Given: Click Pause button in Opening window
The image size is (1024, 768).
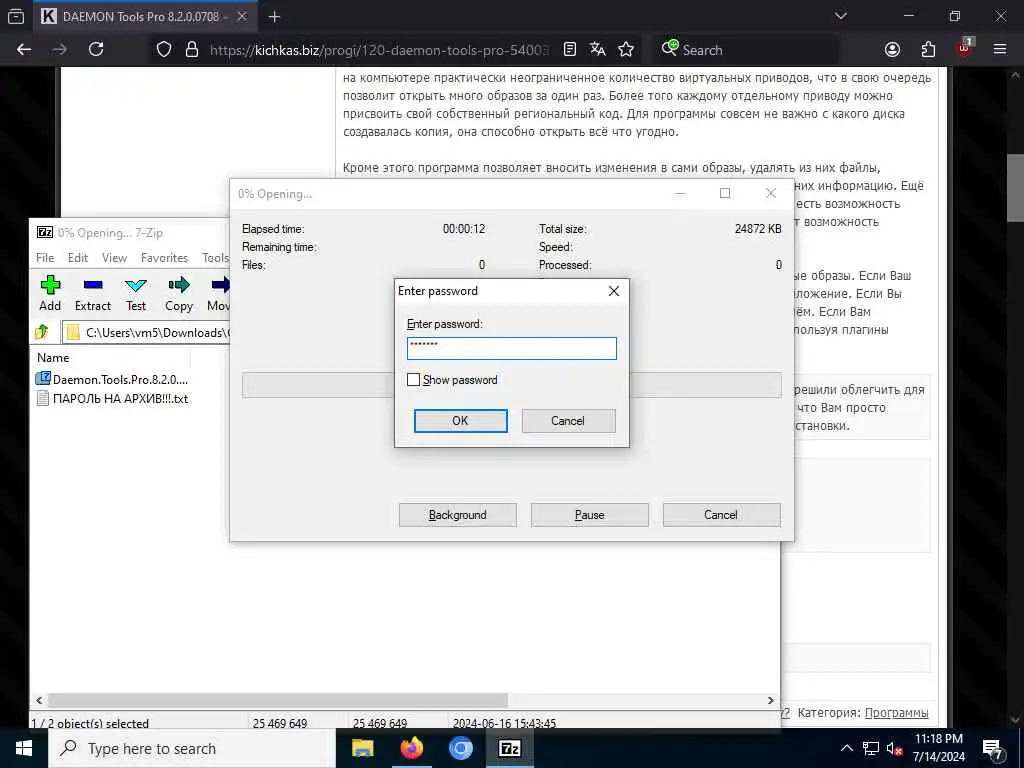Looking at the screenshot, I should 590,515.
